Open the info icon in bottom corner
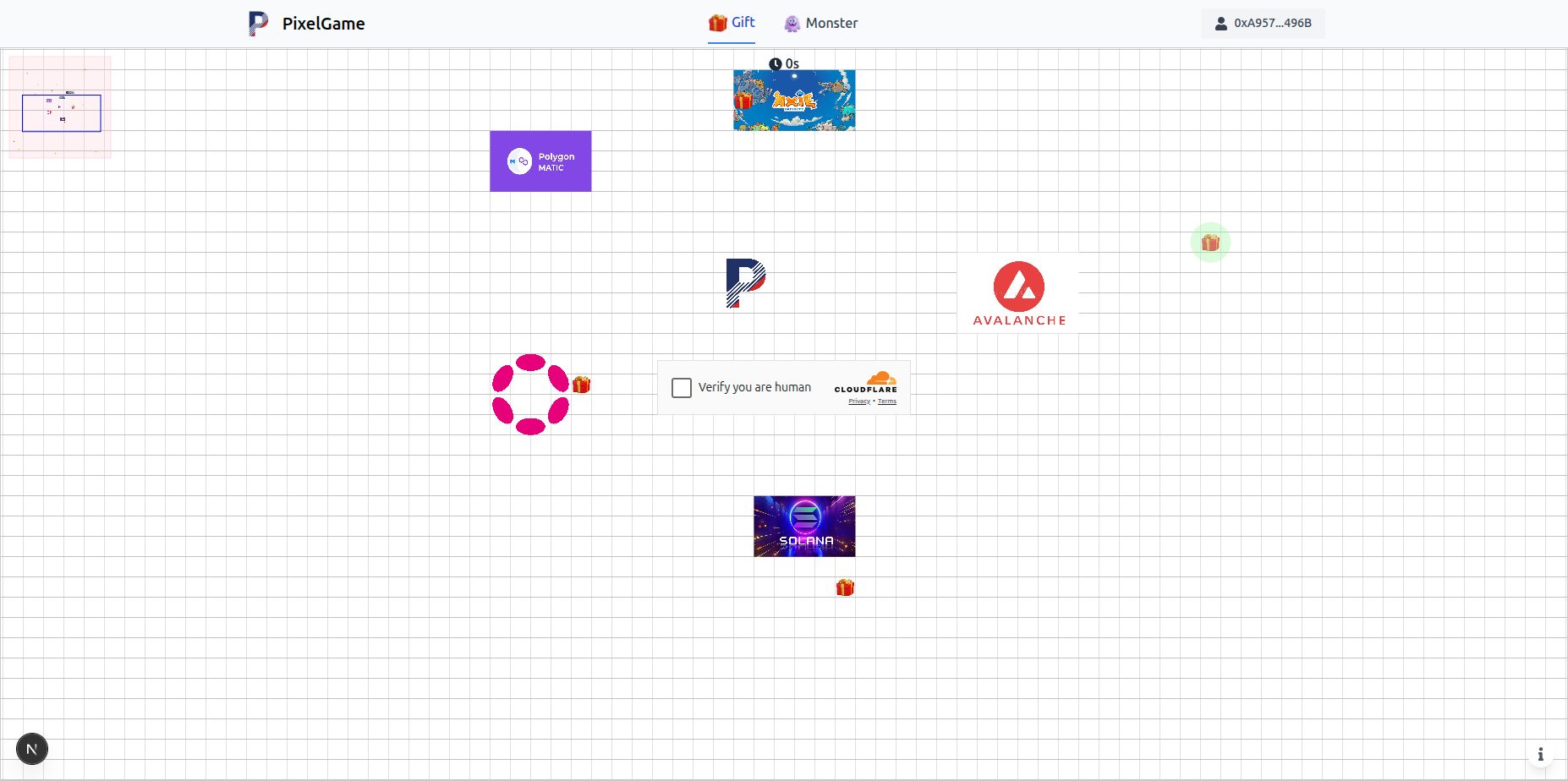The width and height of the screenshot is (1568, 781). [1540, 754]
